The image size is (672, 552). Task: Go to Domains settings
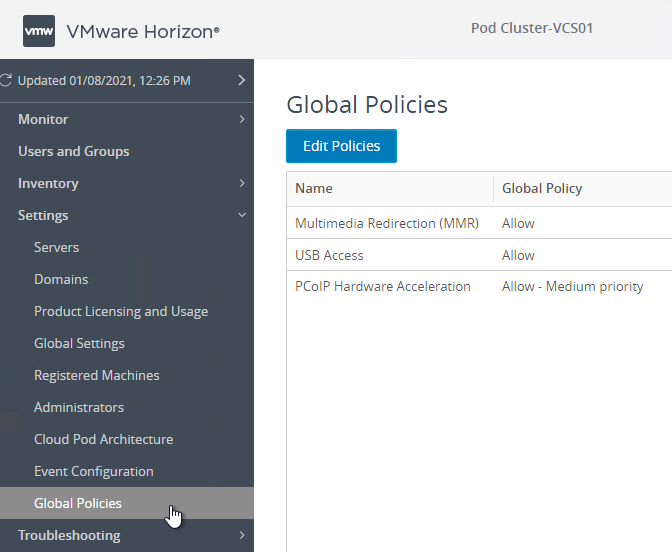(61, 279)
